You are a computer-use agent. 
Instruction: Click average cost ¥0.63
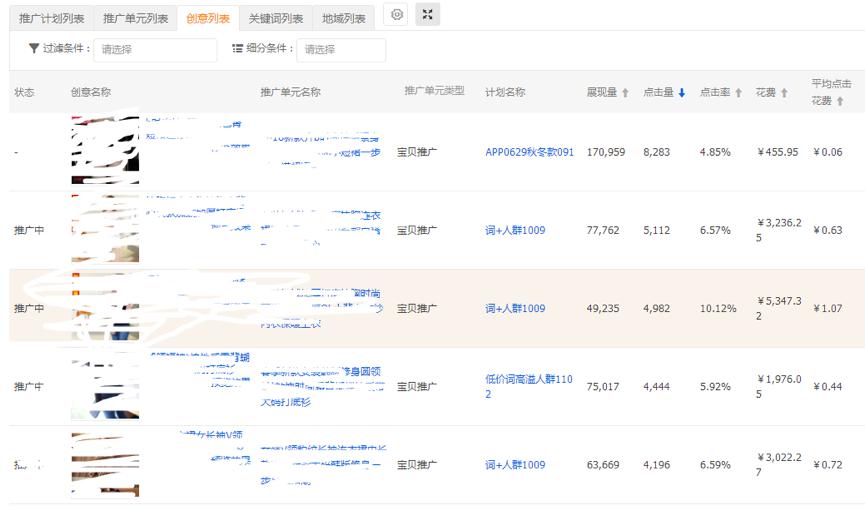[827, 230]
